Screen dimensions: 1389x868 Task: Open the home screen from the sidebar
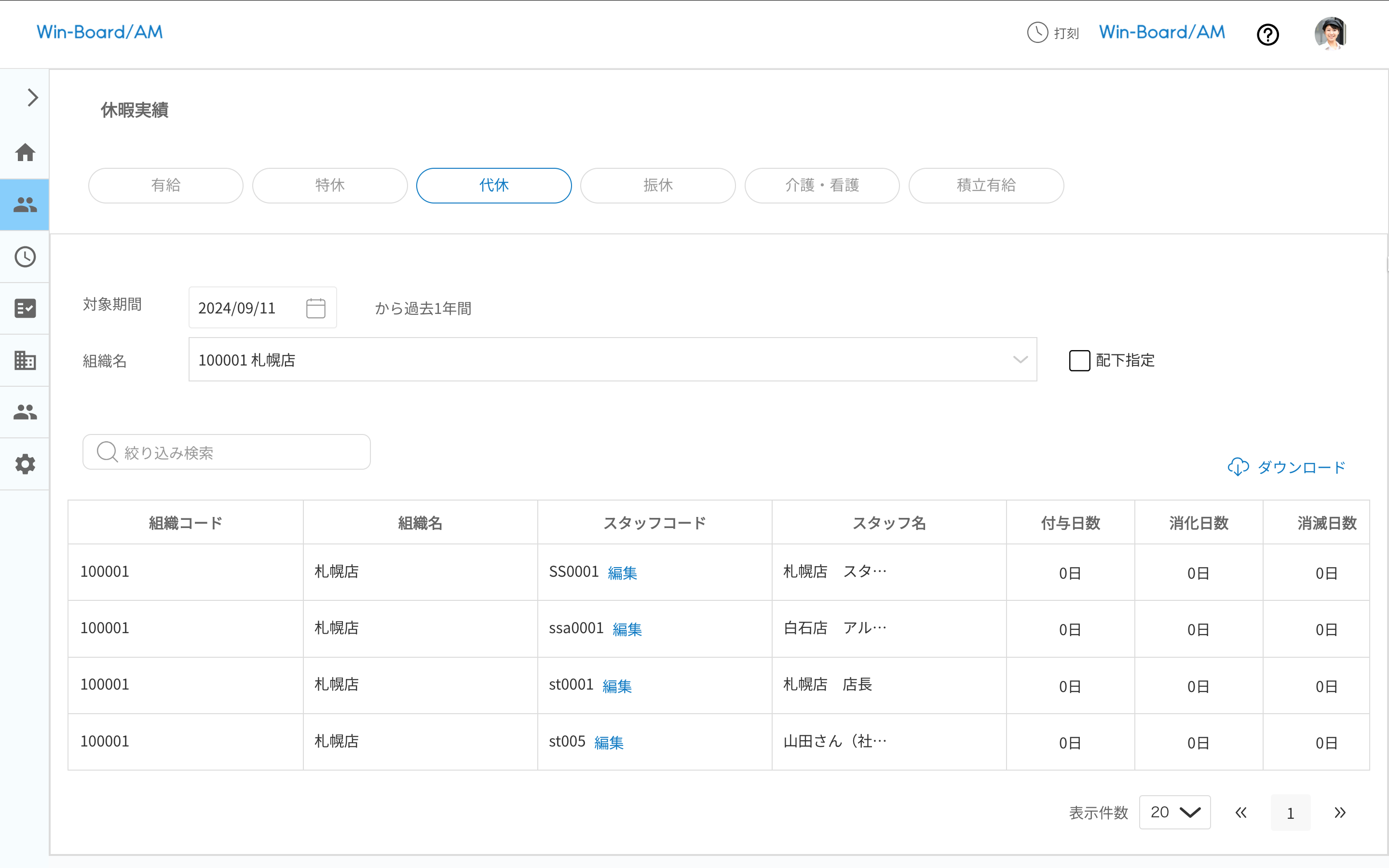25,153
